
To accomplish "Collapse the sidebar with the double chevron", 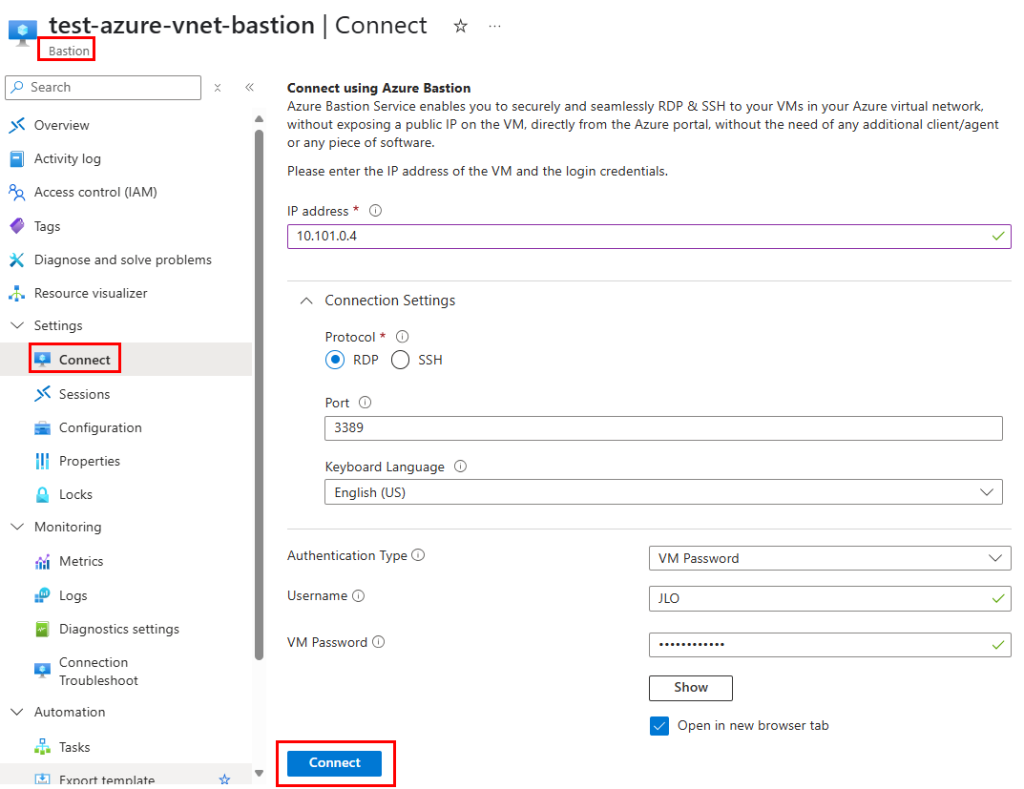I will (x=249, y=88).
